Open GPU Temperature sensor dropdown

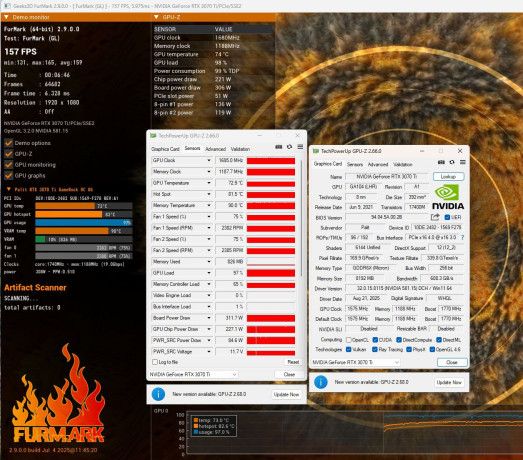(x=209, y=183)
